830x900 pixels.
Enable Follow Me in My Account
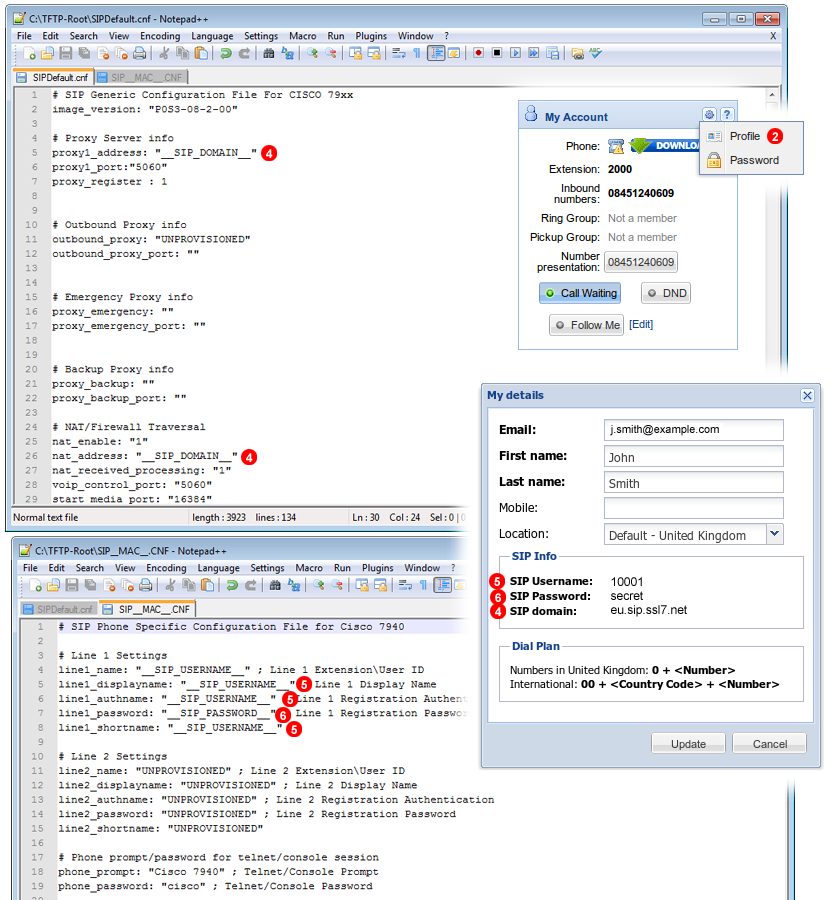tap(586, 324)
